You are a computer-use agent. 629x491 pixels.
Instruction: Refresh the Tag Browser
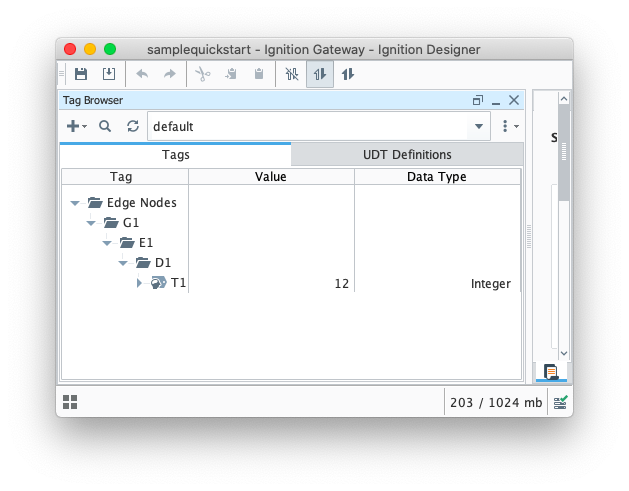(x=132, y=126)
